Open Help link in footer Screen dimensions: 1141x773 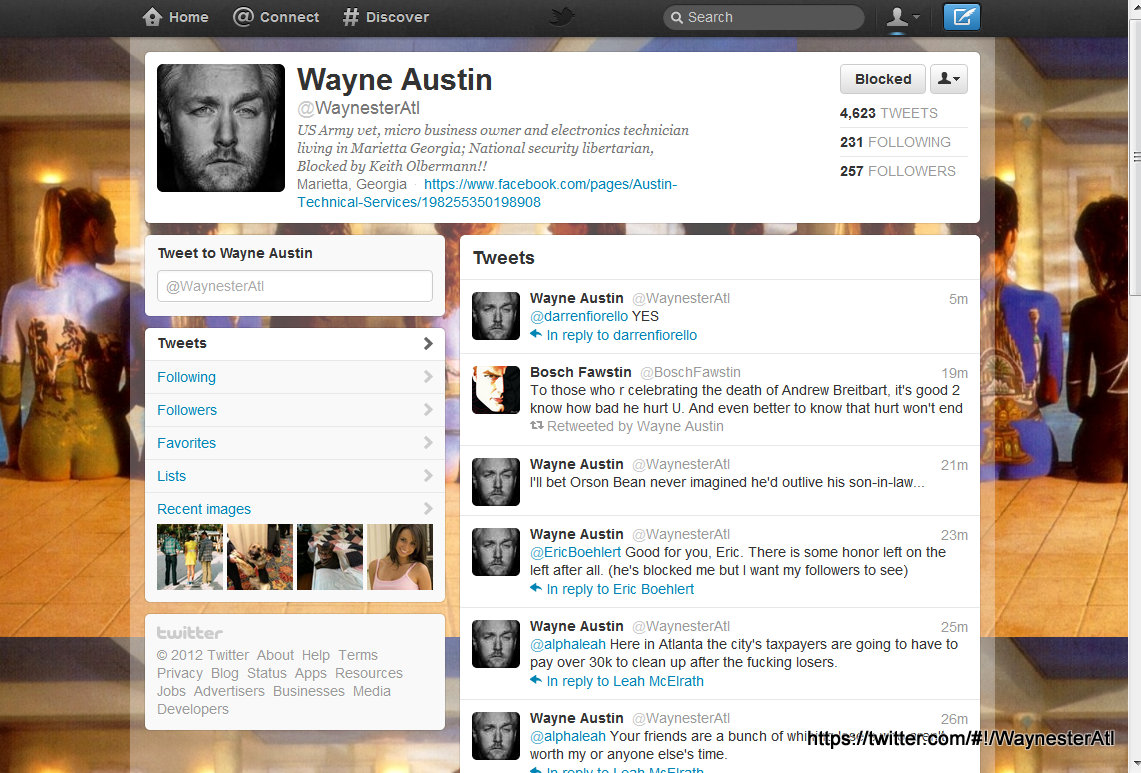coord(316,655)
